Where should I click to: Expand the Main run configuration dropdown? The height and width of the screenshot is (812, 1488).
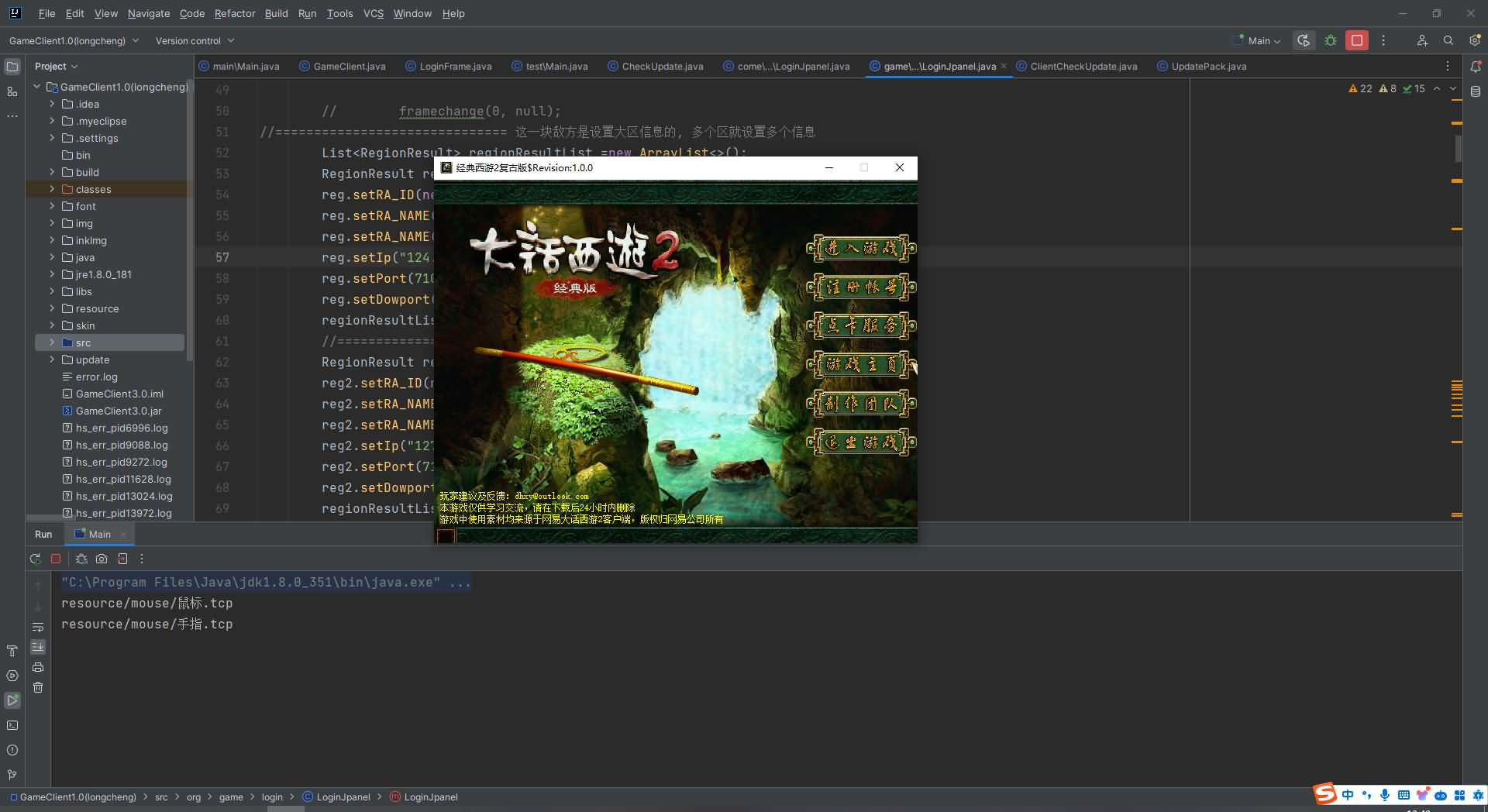[x=1263, y=40]
